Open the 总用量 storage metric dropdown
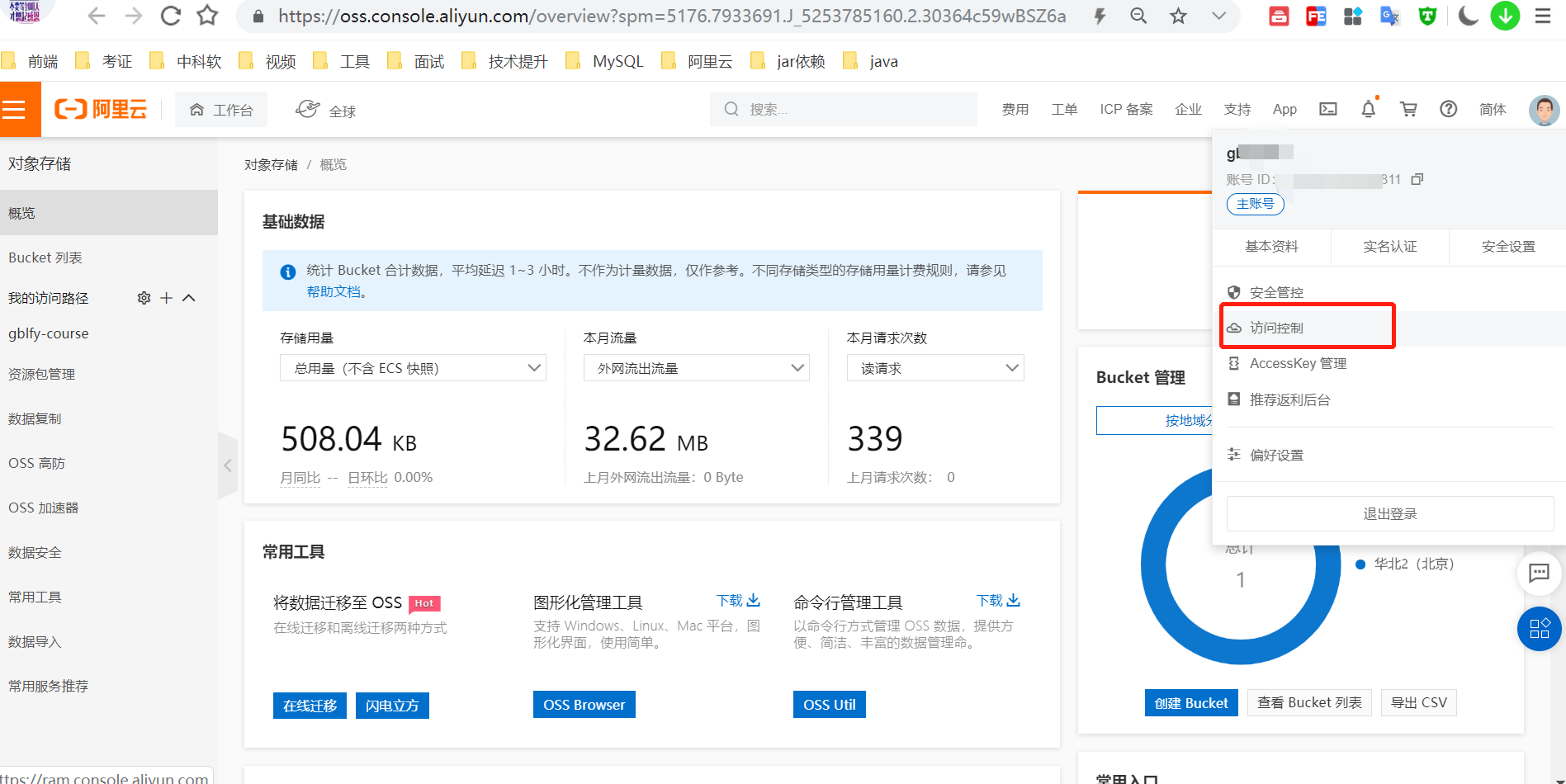Viewport: 1566px width, 784px height. pos(412,367)
